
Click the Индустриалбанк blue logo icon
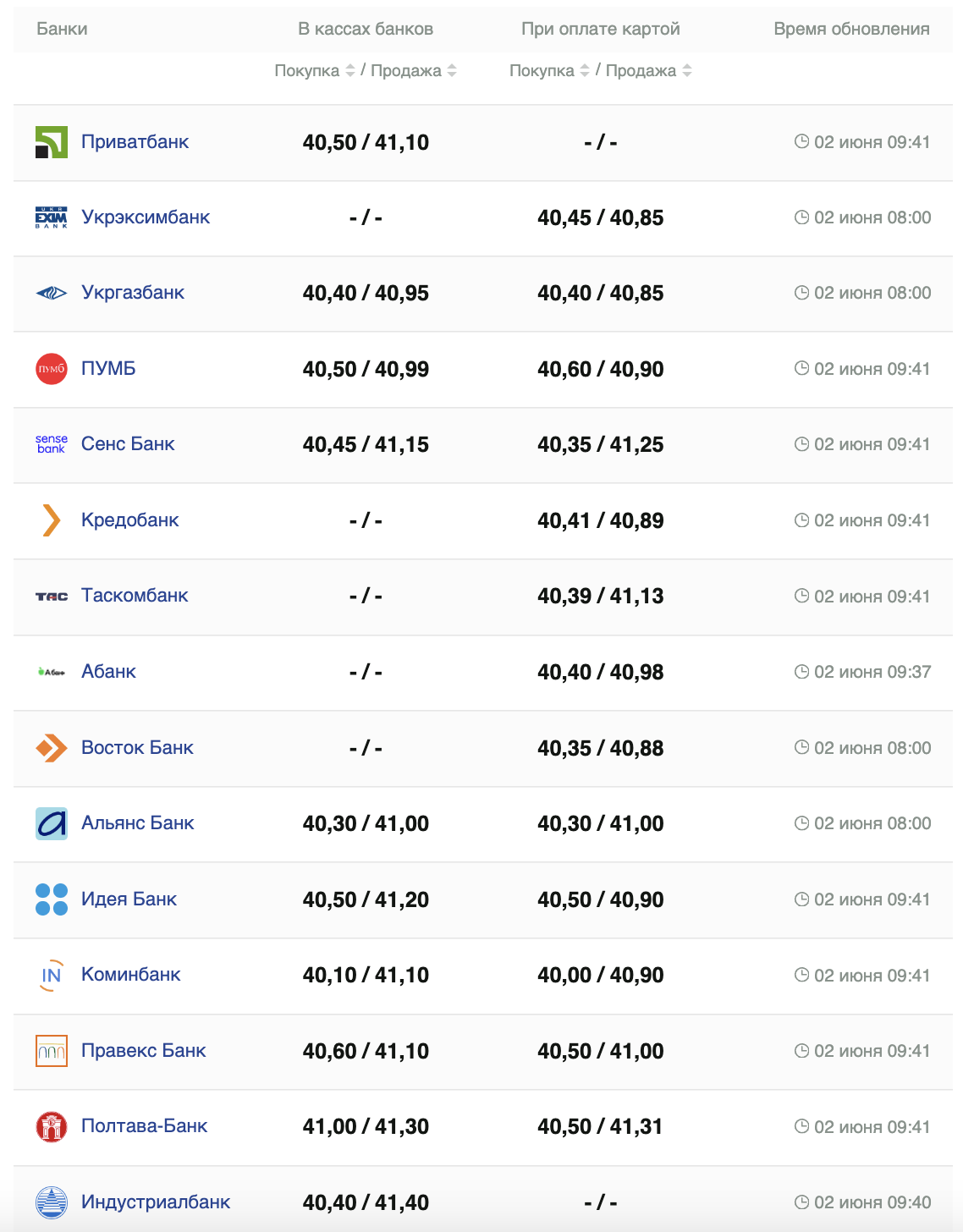[x=51, y=1202]
